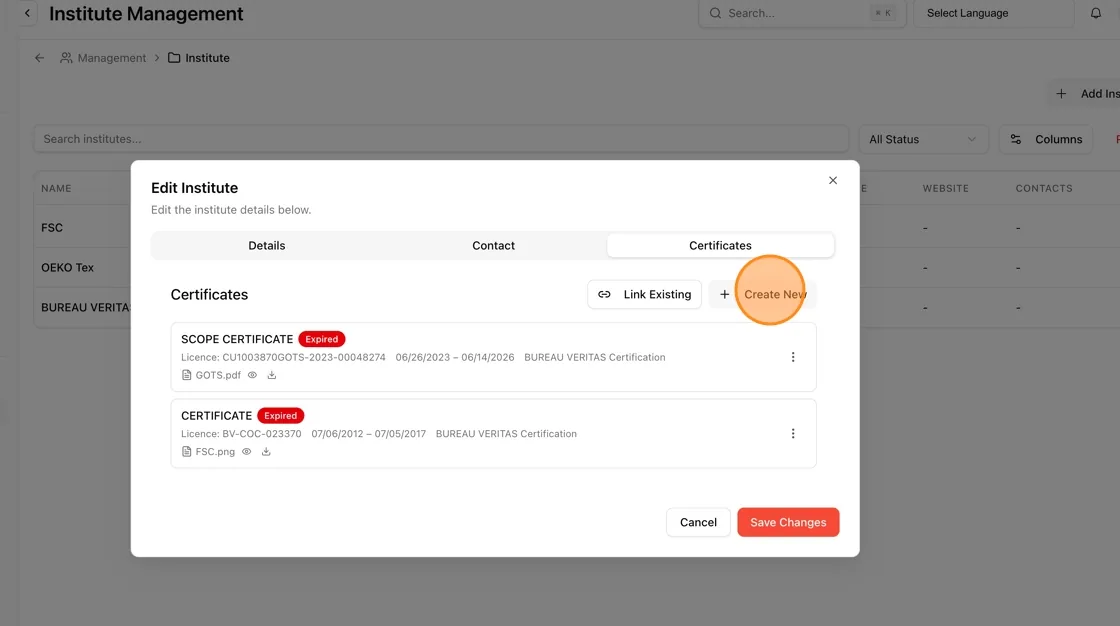
Task: Open the Select Language dropdown
Action: (x=994, y=13)
